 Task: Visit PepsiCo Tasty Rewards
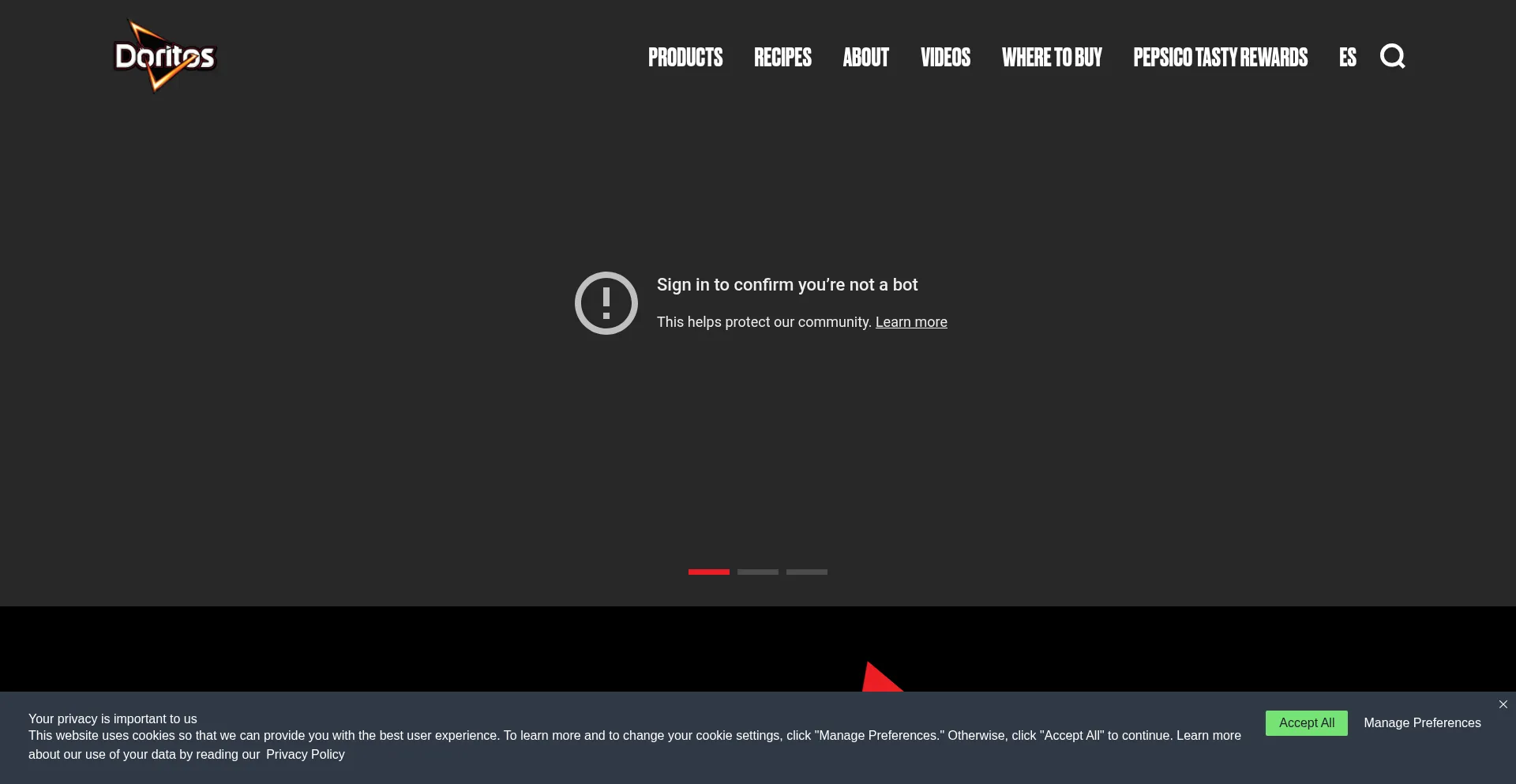click(x=1221, y=58)
